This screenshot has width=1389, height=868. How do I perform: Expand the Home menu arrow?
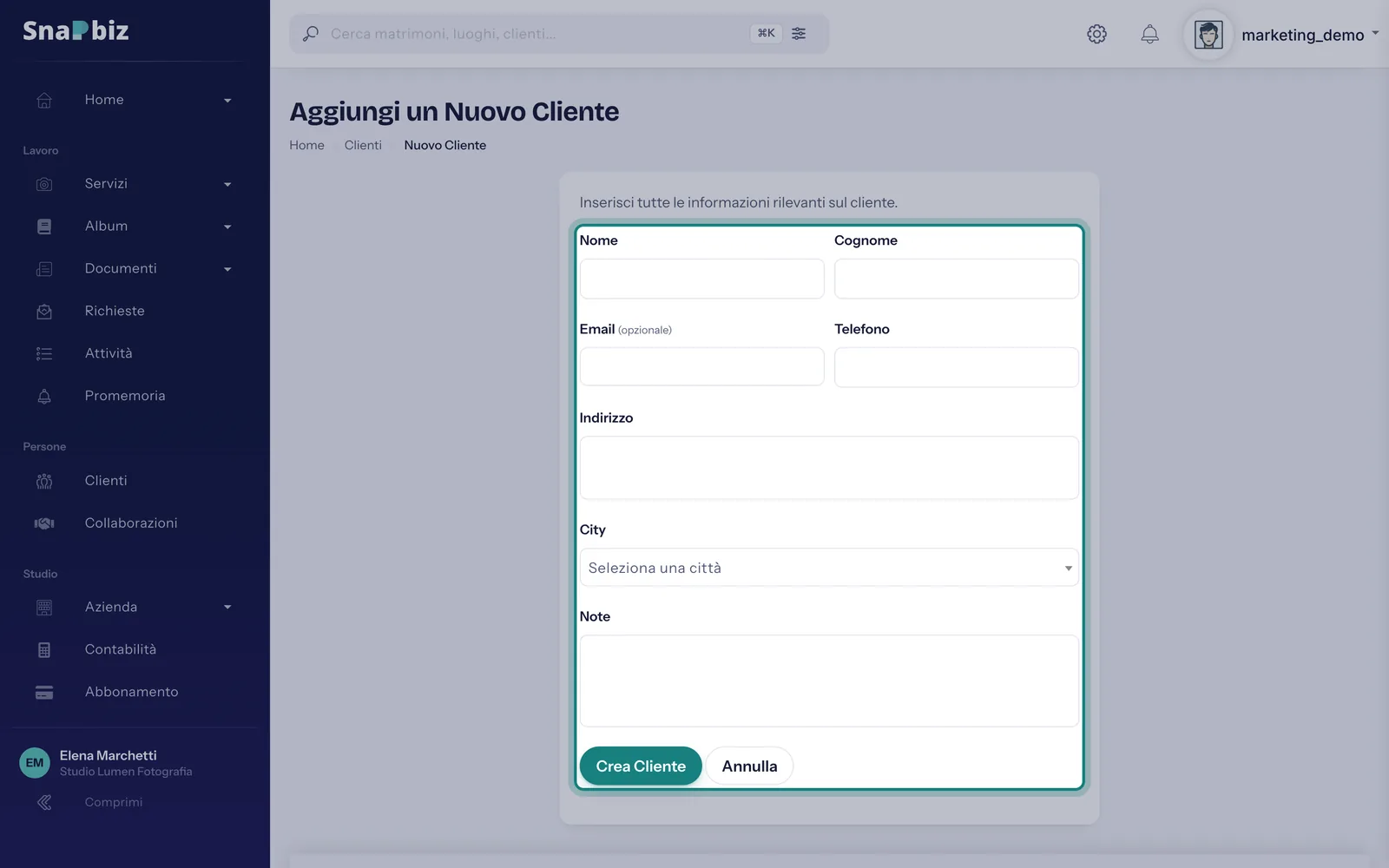coord(227,101)
